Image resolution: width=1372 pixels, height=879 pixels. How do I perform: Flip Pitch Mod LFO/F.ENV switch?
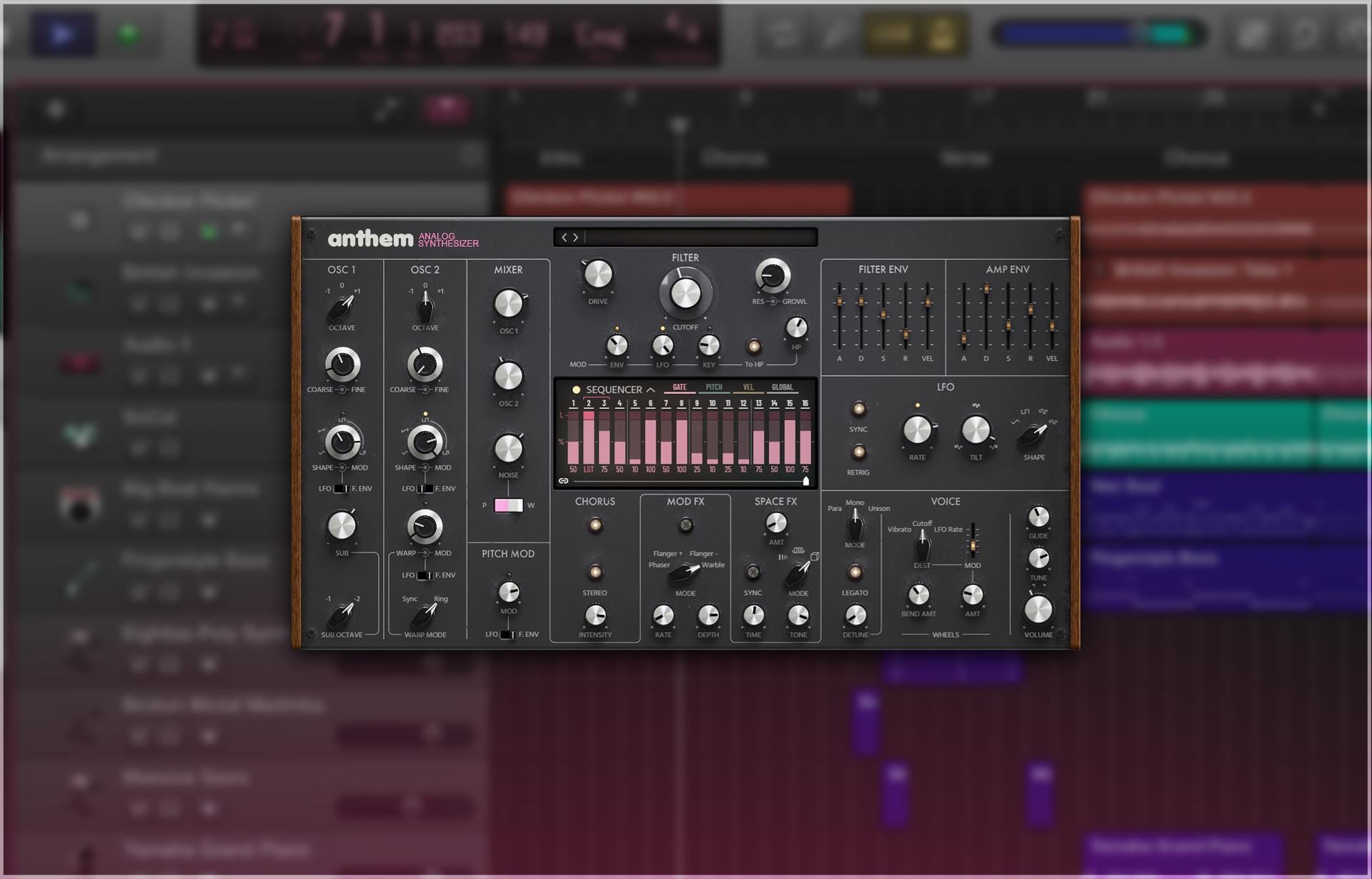coord(507,635)
